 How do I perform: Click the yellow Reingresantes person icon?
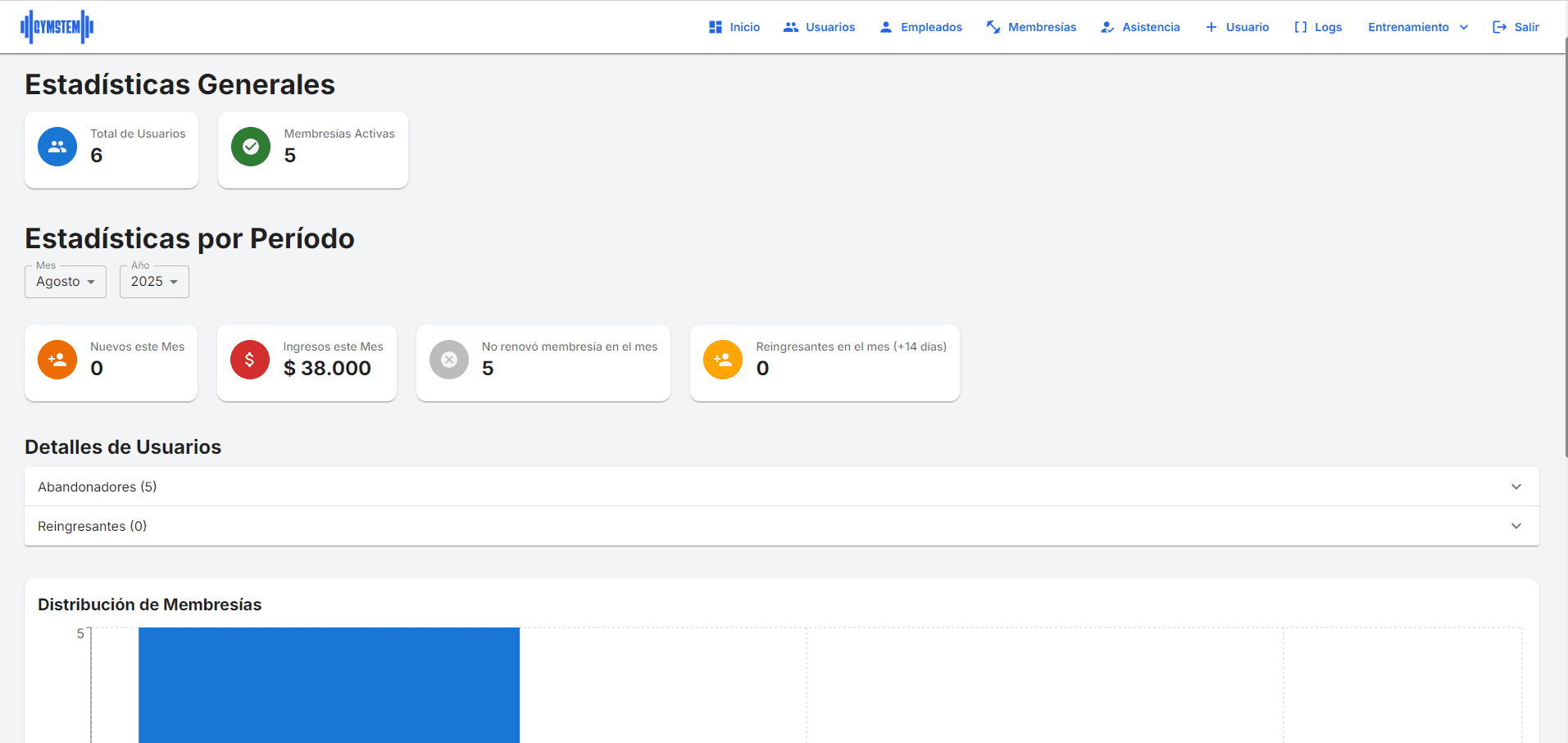coord(723,360)
